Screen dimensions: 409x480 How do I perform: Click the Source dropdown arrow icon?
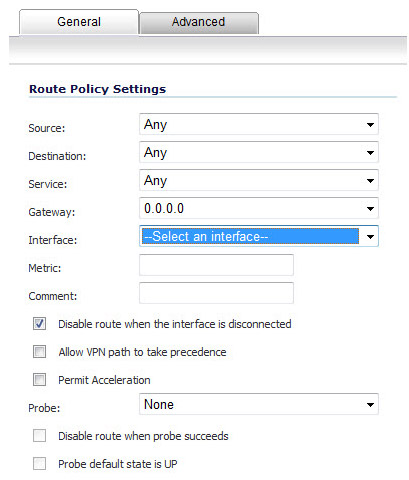tap(370, 125)
